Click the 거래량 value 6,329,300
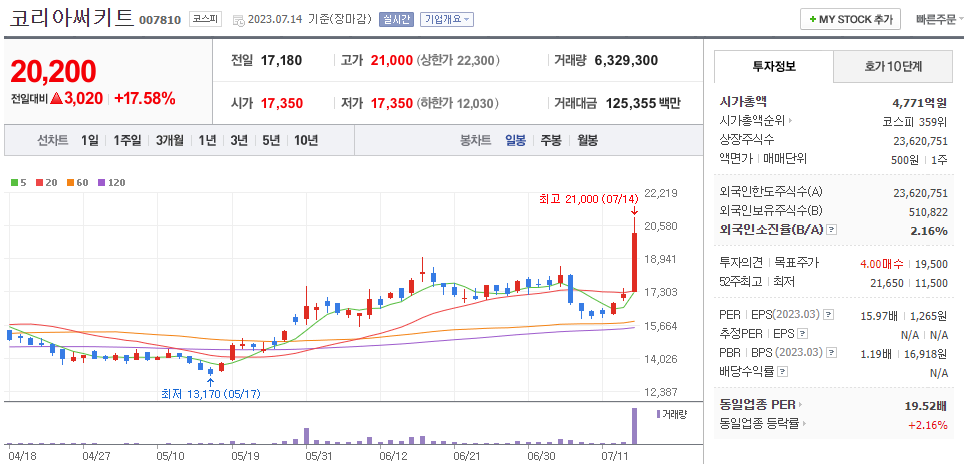 click(x=626, y=60)
